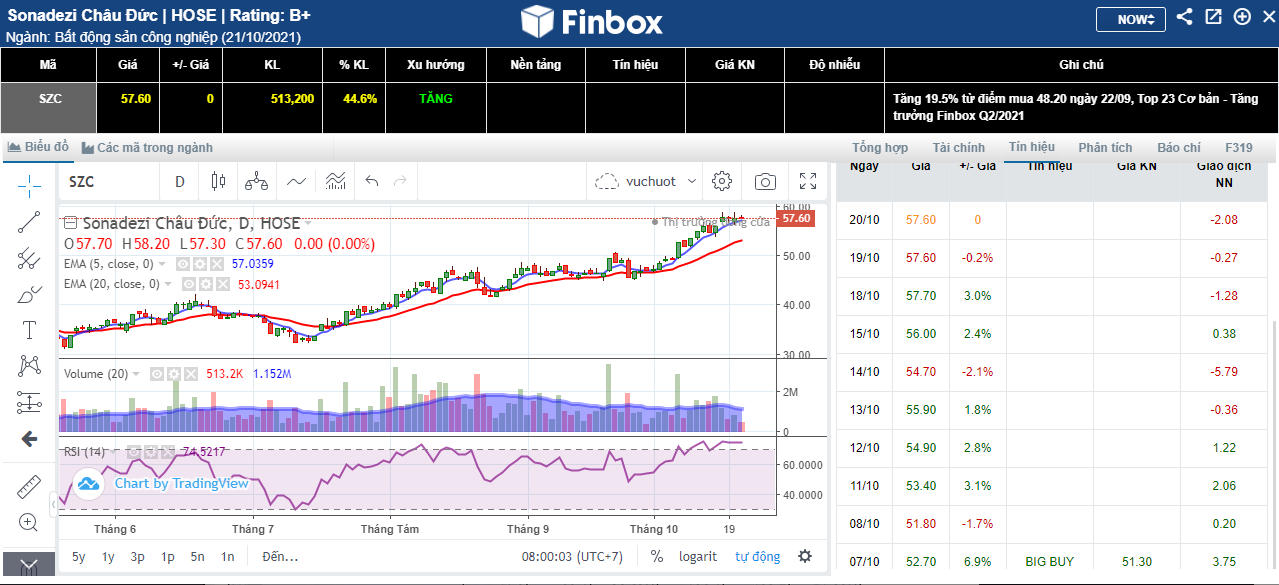Select the trend line drawing tool
The height and width of the screenshot is (585, 1279).
point(29,222)
